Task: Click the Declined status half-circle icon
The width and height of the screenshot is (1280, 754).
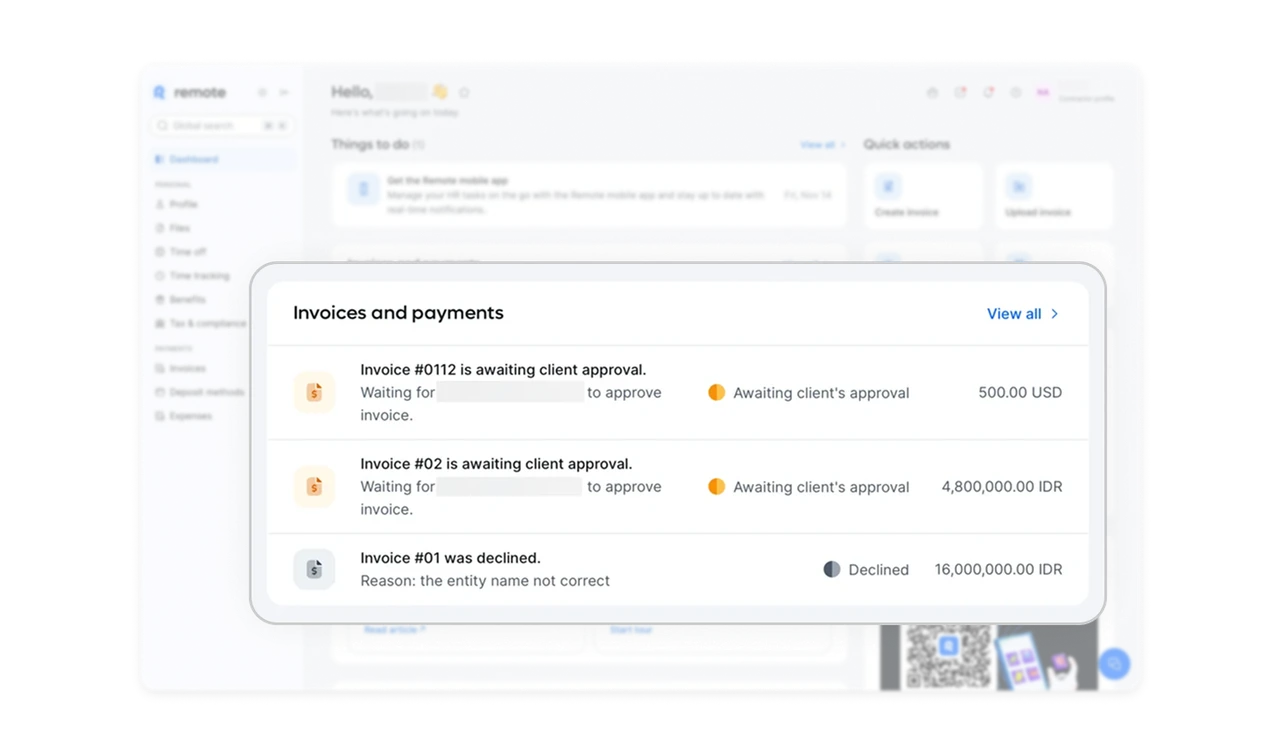Action: click(x=832, y=569)
